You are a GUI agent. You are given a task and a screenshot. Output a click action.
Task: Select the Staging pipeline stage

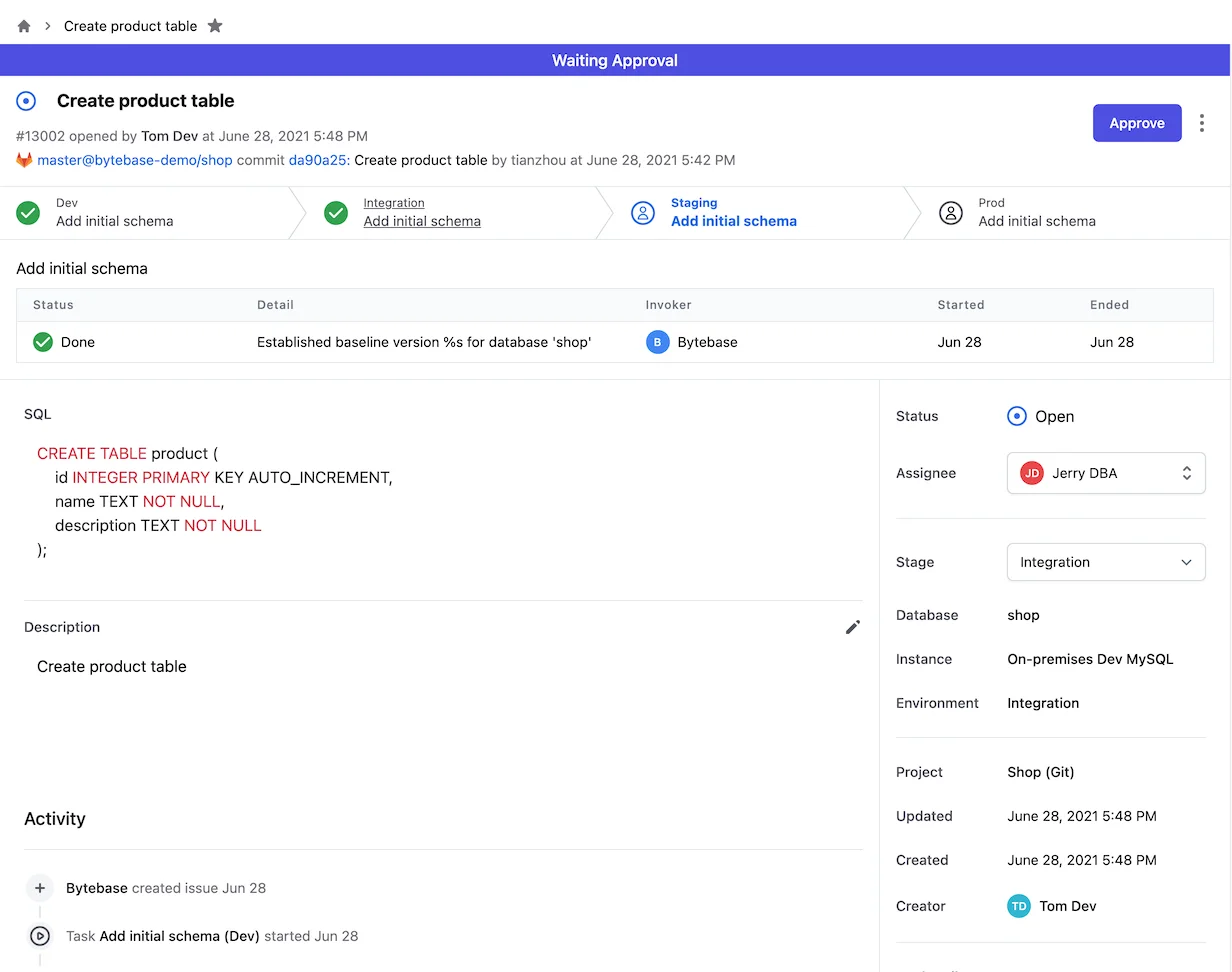[x=733, y=213]
